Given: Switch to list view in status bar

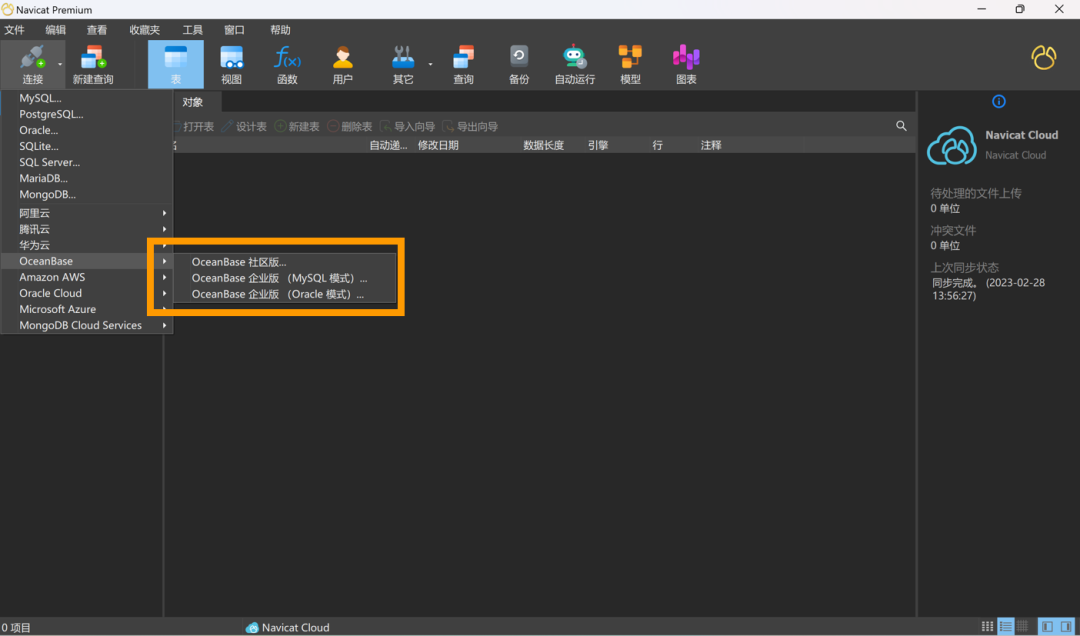Looking at the screenshot, I should [1006, 626].
